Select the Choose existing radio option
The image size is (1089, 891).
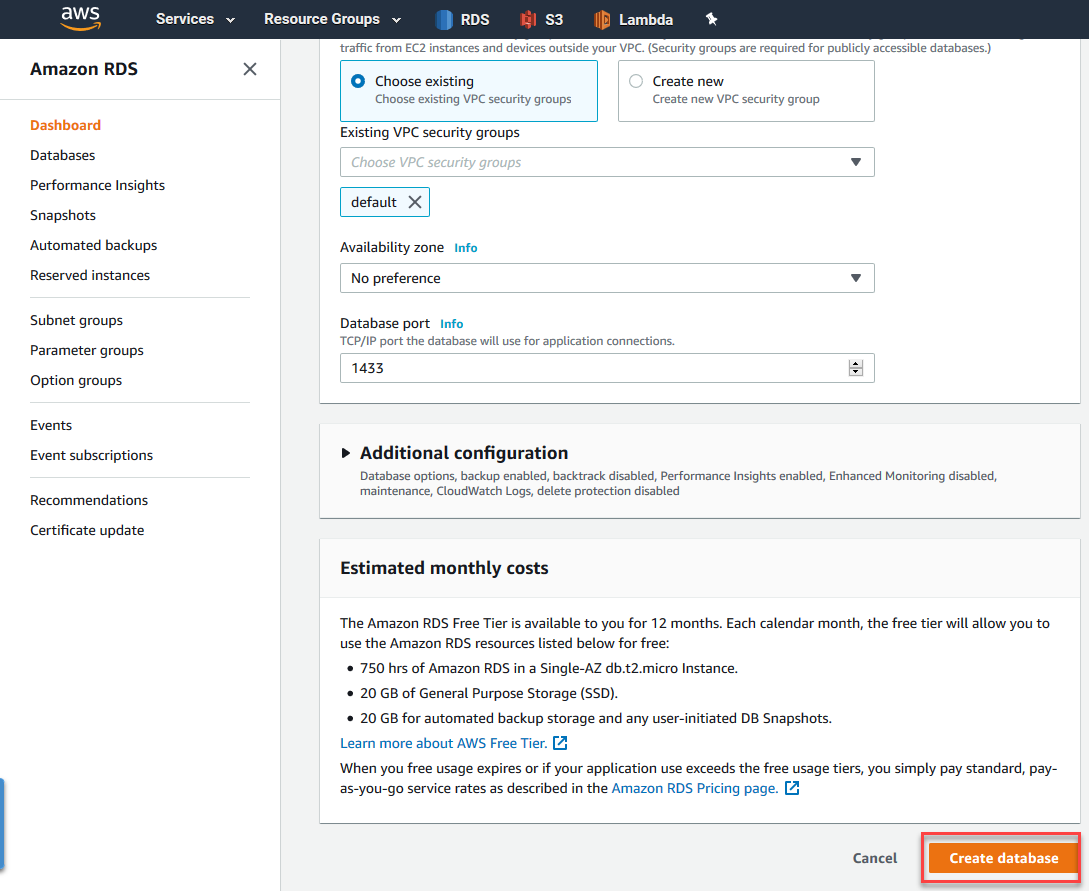coord(358,82)
